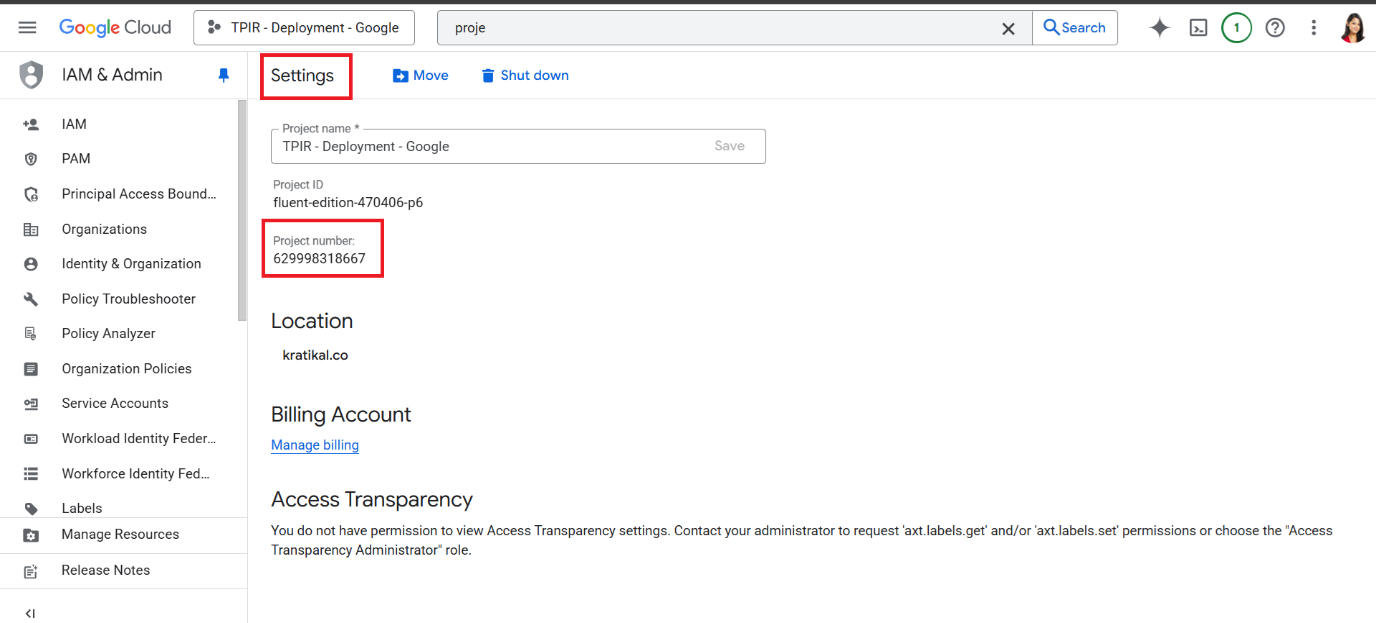The height and width of the screenshot is (623, 1376).
Task: Collapse the sidebar with the bottom chevron
Action: coord(30,613)
